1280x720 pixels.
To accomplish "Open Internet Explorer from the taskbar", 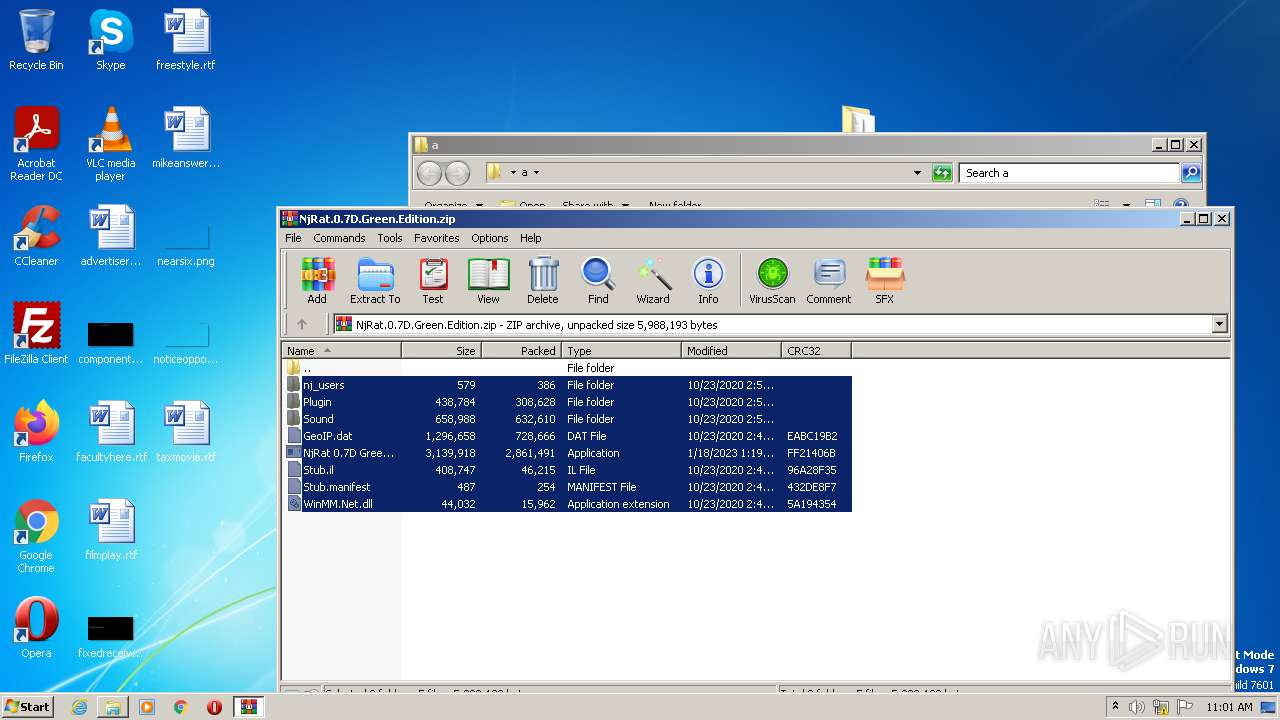I will click(x=79, y=707).
